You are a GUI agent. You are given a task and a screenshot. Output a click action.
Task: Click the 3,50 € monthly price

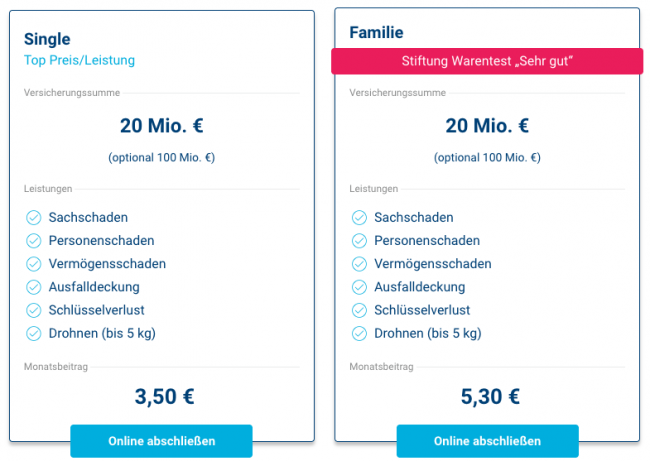pos(164,396)
